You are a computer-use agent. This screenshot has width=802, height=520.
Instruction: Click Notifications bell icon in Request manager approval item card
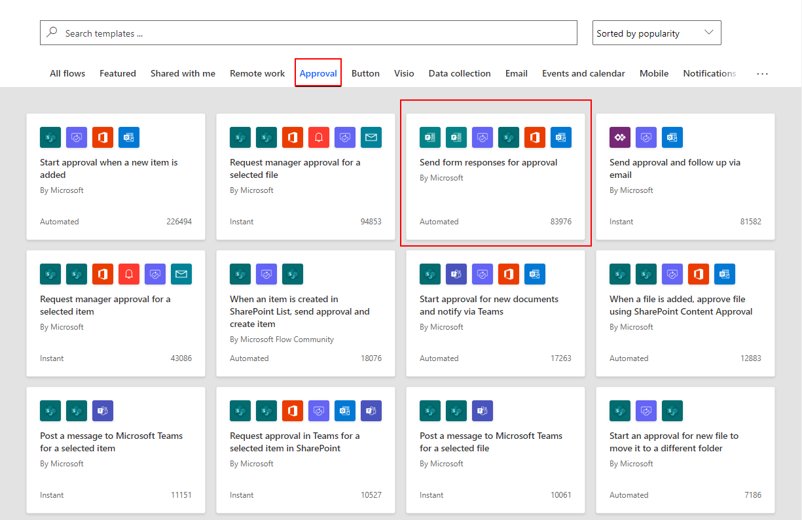(x=129, y=274)
